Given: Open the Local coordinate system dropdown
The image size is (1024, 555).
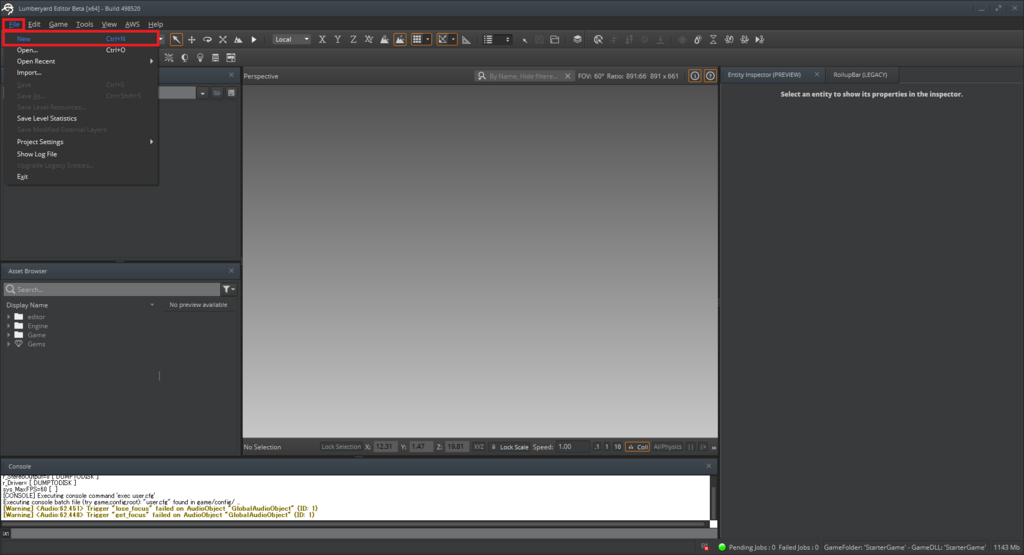Looking at the screenshot, I should coord(291,40).
